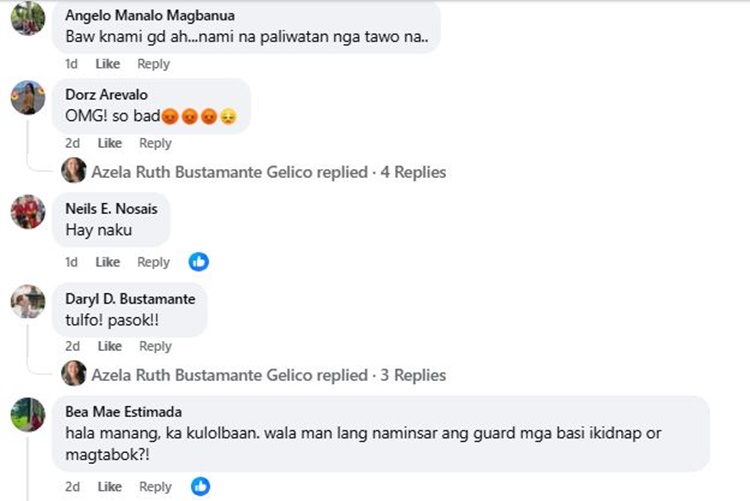This screenshot has height=501, width=750.
Task: Click the 1d timestamp on Angelo's comment
Action: 72,64
